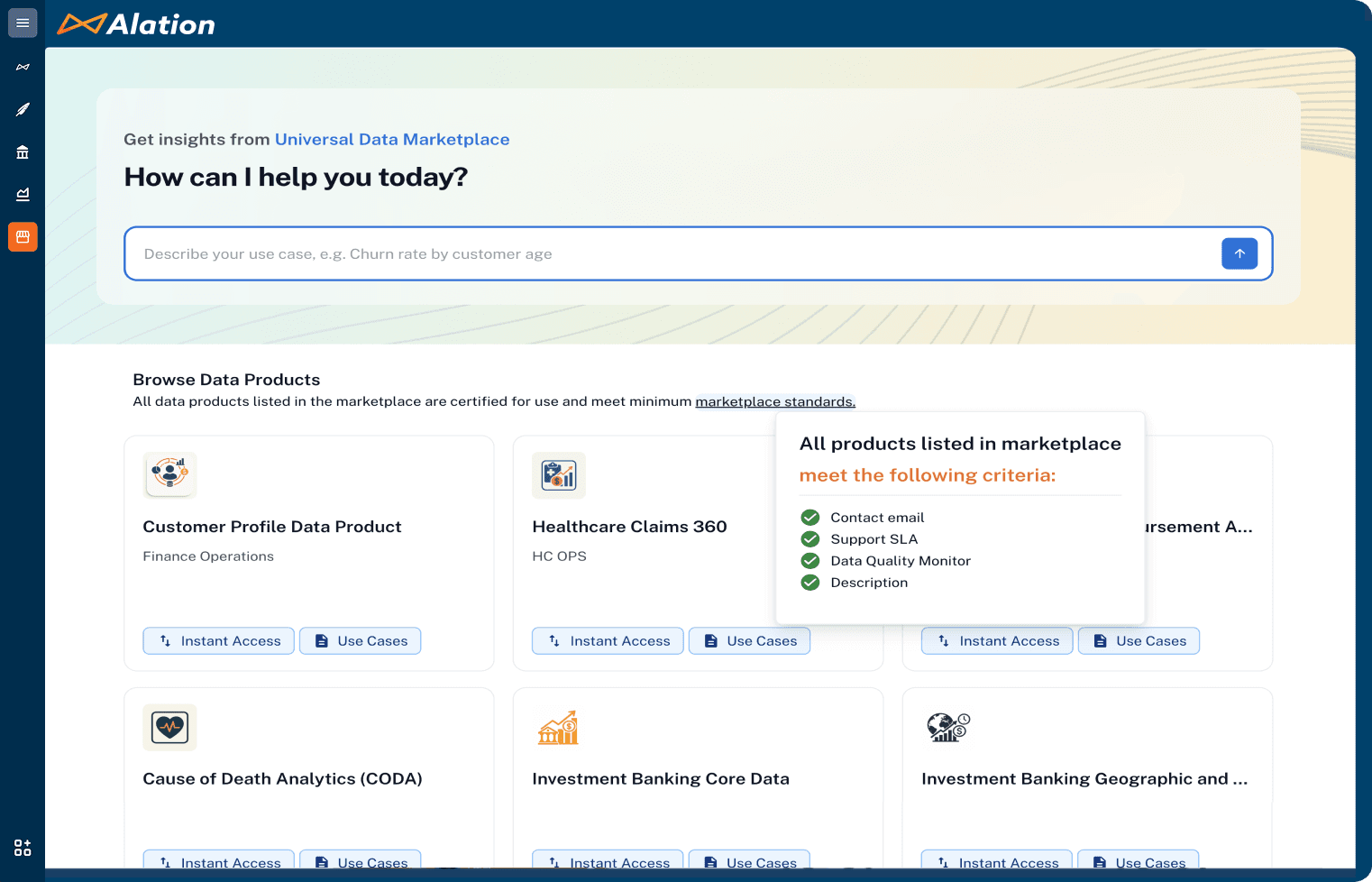Open the apps grid icon at sidebar bottom

point(23,847)
